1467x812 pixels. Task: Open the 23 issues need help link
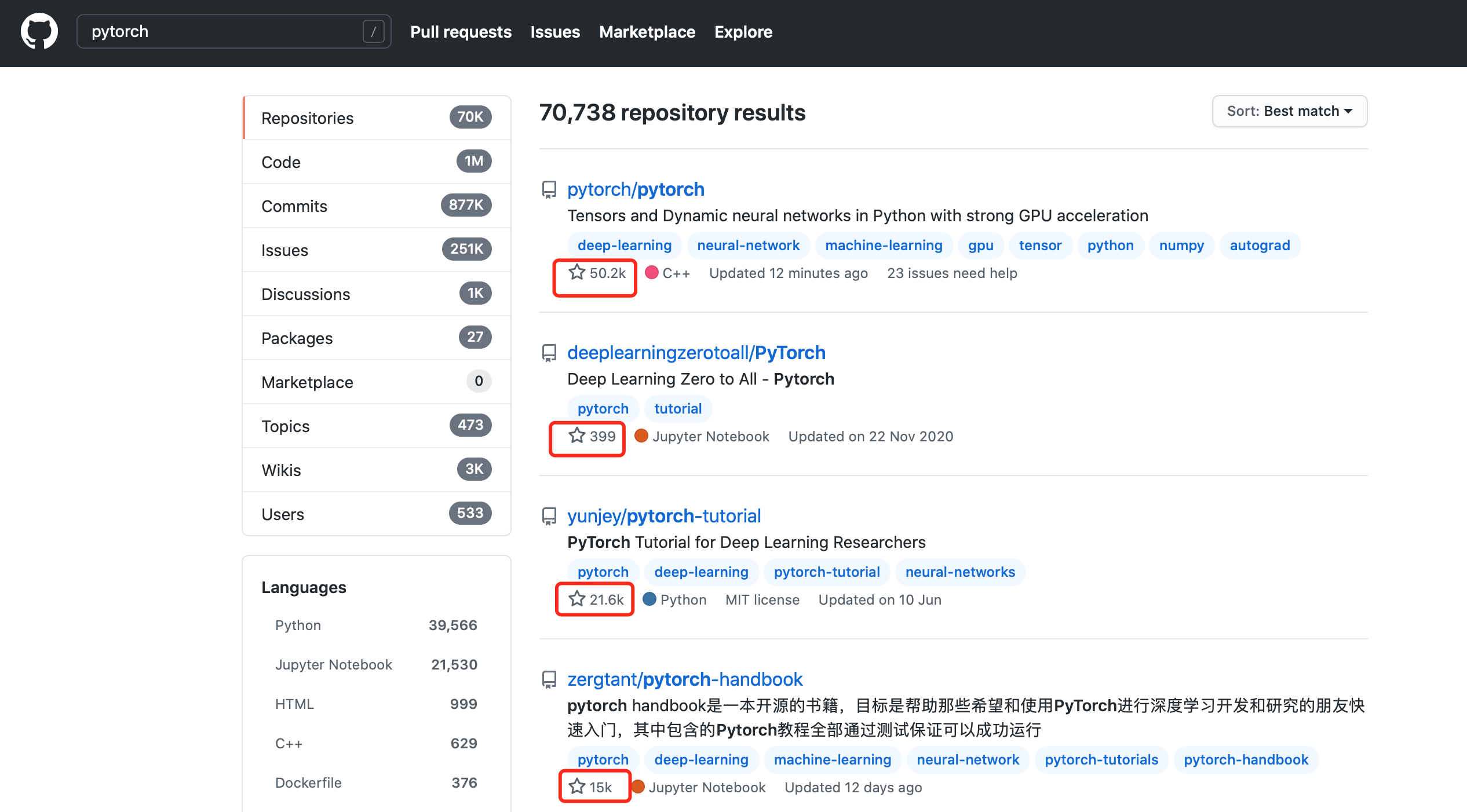pos(952,273)
